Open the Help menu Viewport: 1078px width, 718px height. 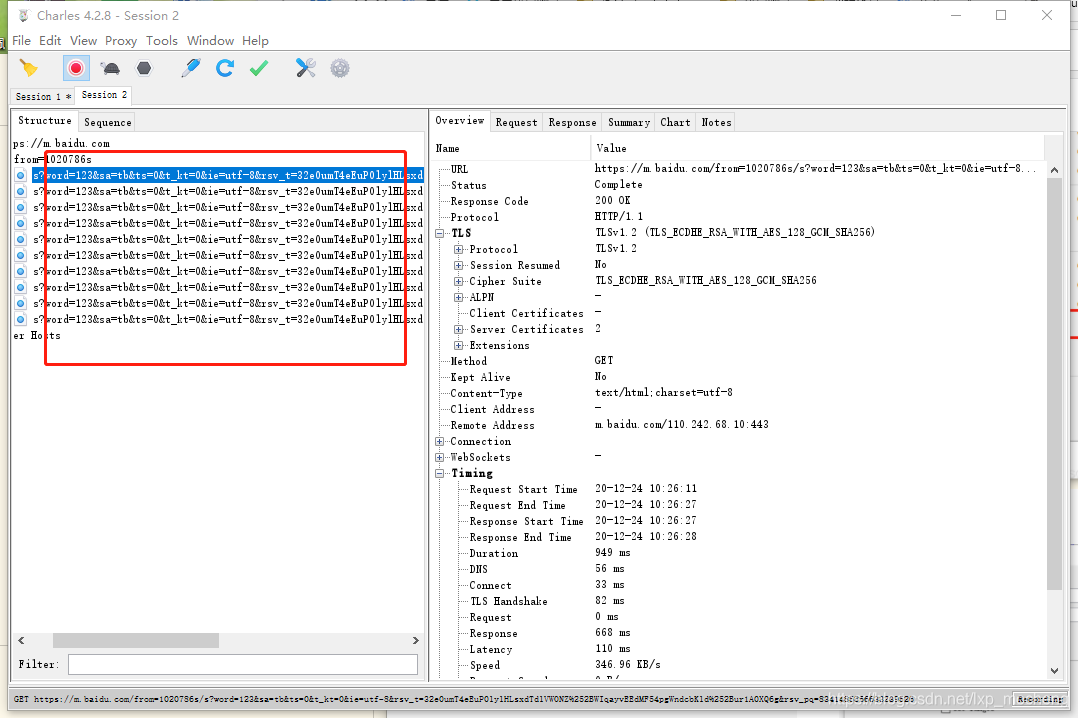tap(255, 41)
